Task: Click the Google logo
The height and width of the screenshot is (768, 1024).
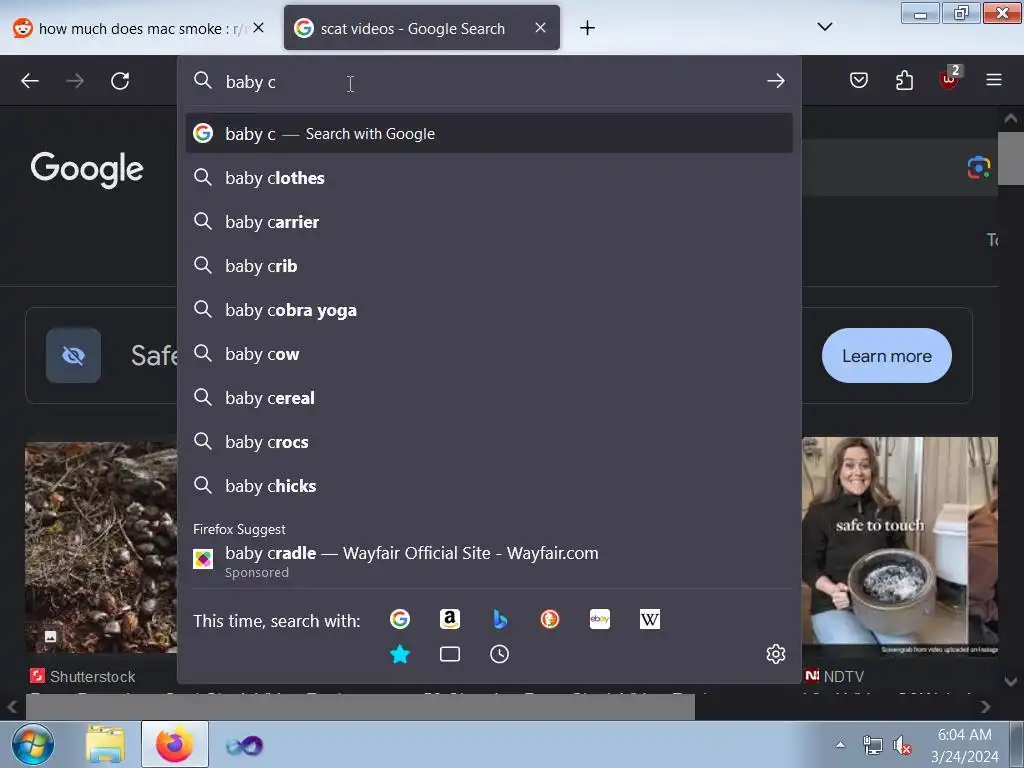Action: (87, 169)
